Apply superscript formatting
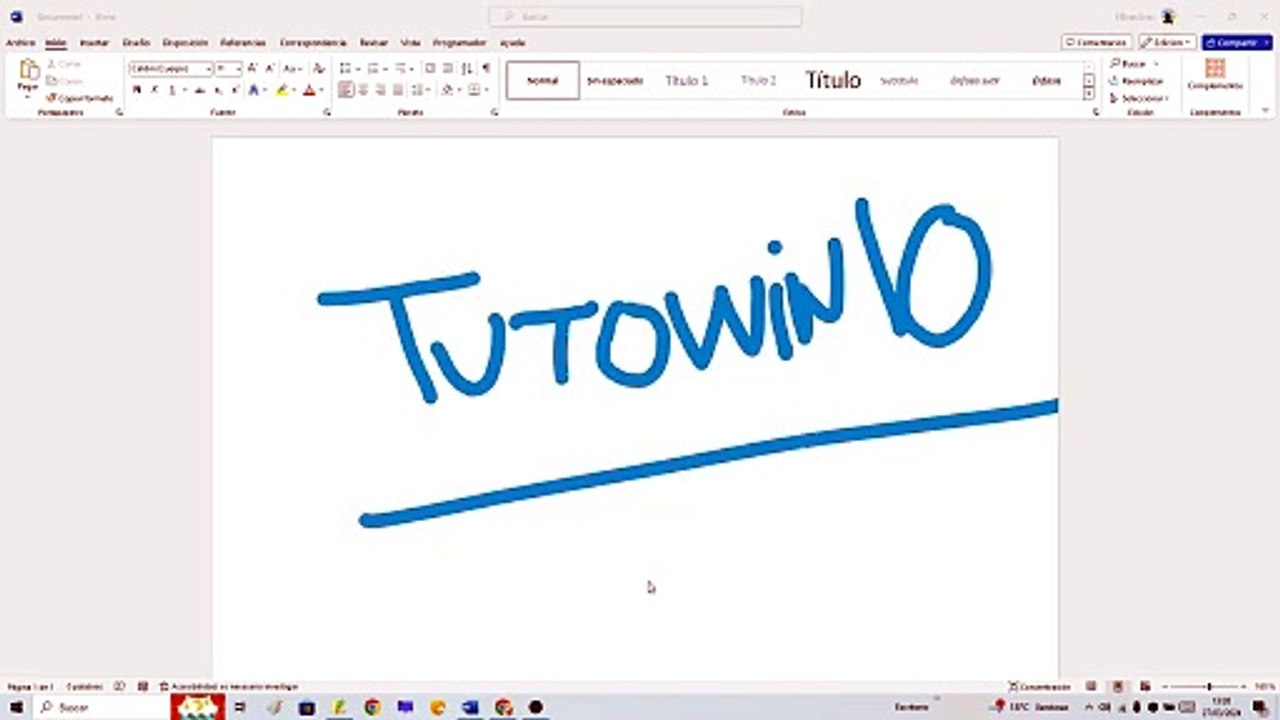The width and height of the screenshot is (1280, 720). pyautogui.click(x=235, y=90)
